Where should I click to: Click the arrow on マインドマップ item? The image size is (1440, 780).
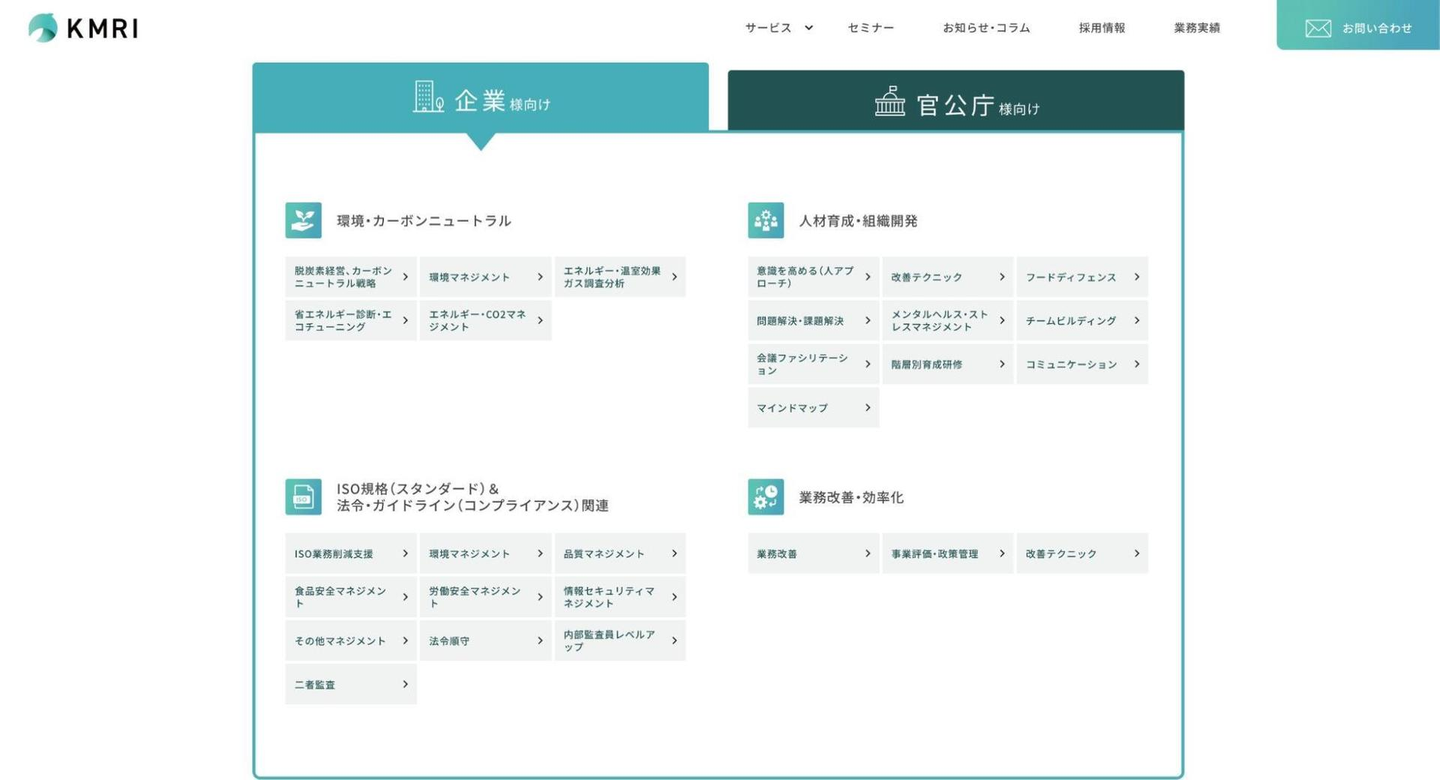tap(867, 408)
